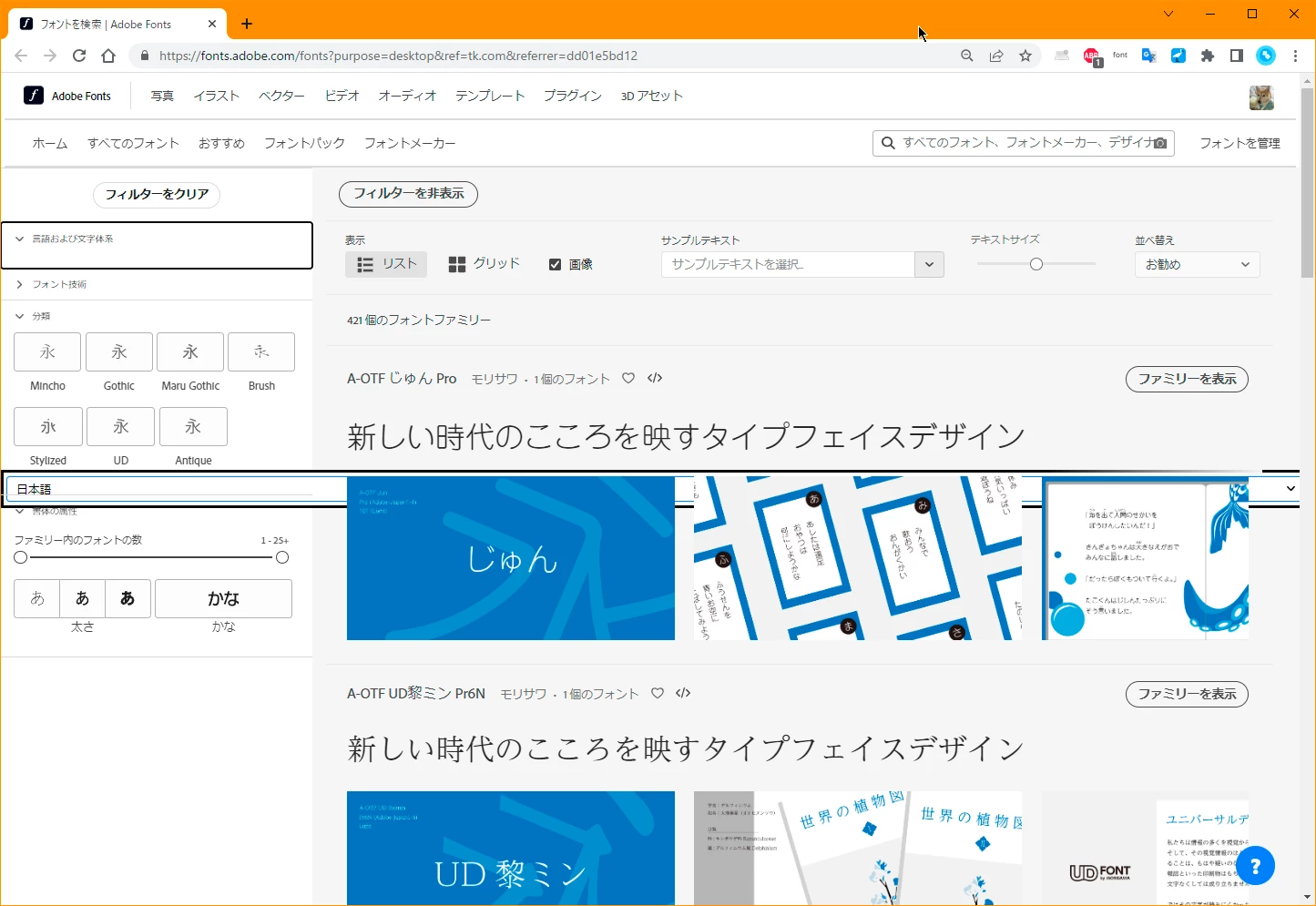Open the tab search chevron
This screenshot has height=906, width=1316.
(x=1168, y=14)
